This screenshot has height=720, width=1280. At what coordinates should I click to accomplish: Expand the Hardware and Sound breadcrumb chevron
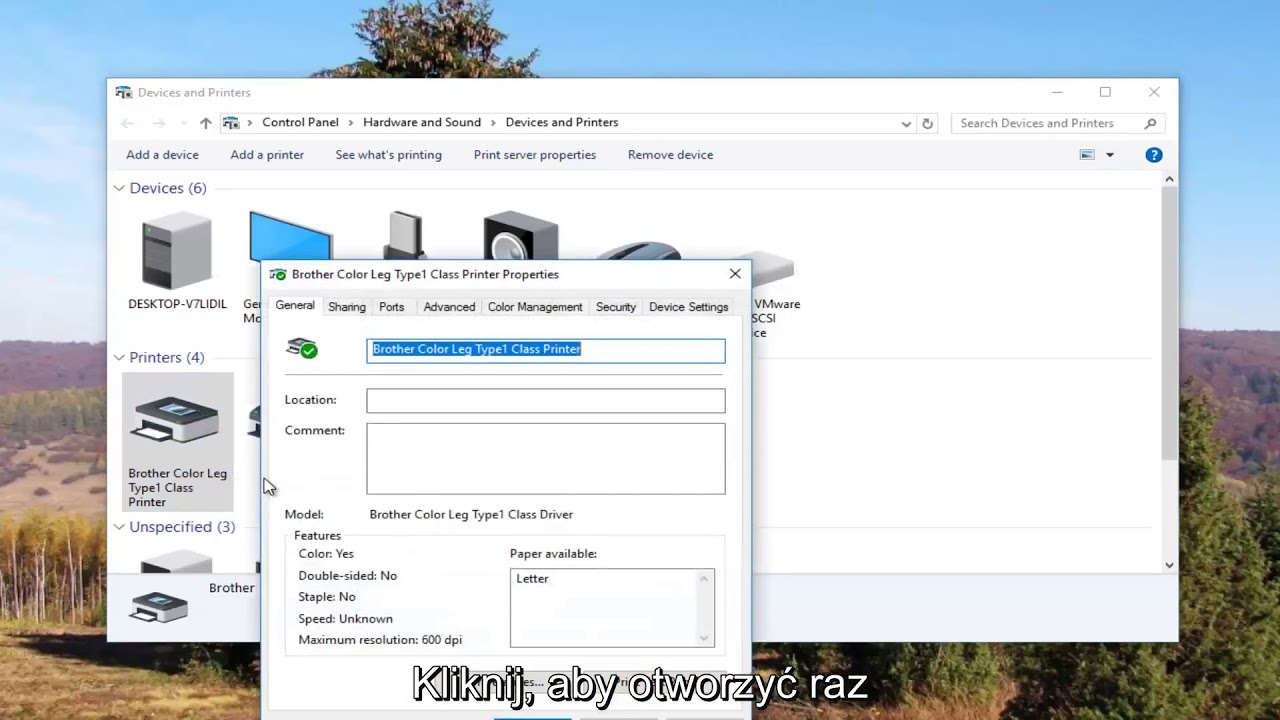point(493,122)
